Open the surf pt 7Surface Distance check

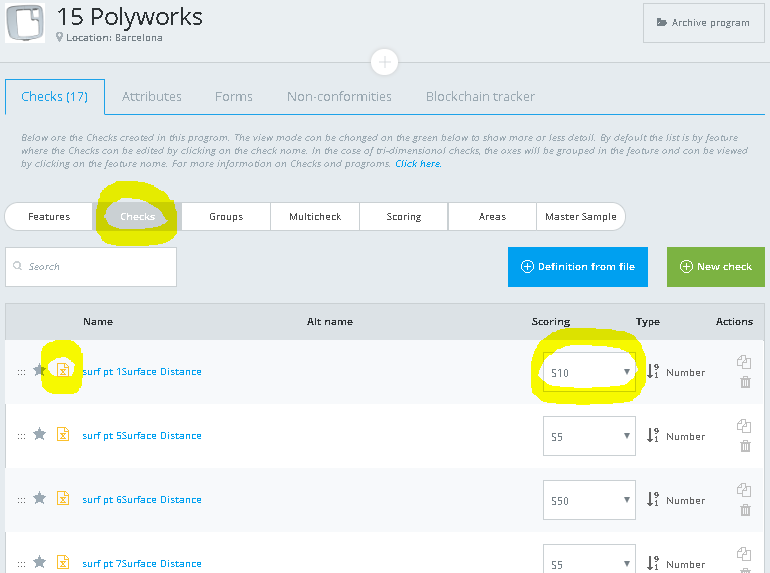[x=142, y=564]
